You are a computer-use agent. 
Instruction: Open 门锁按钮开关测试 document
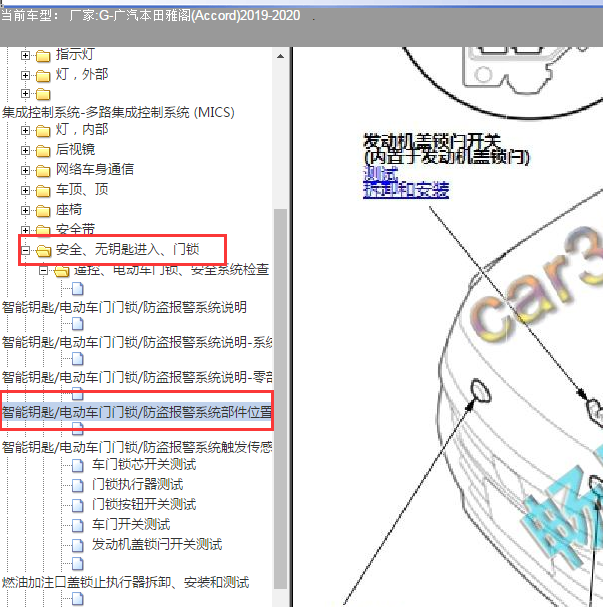coord(144,504)
